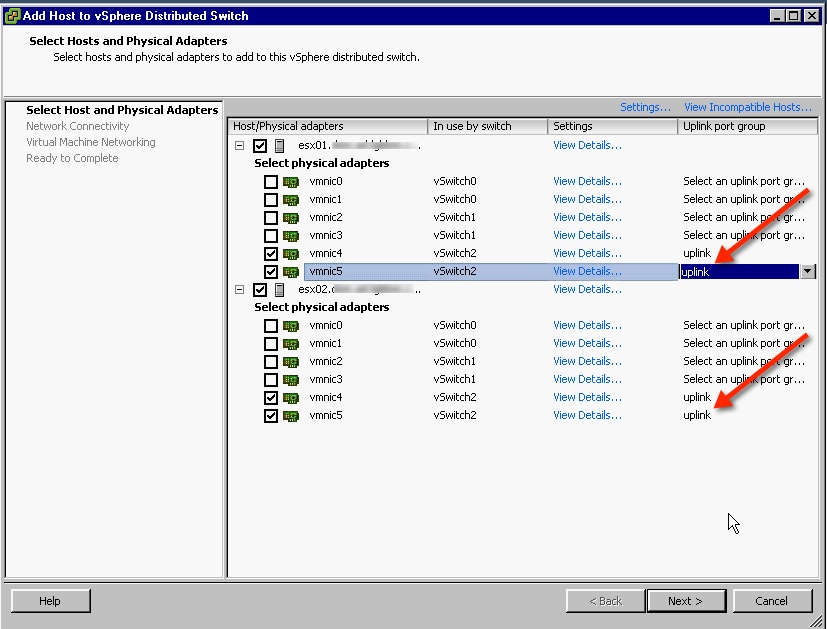827x629 pixels.
Task: Click the vSphere icon in title bar
Action: coord(12,16)
